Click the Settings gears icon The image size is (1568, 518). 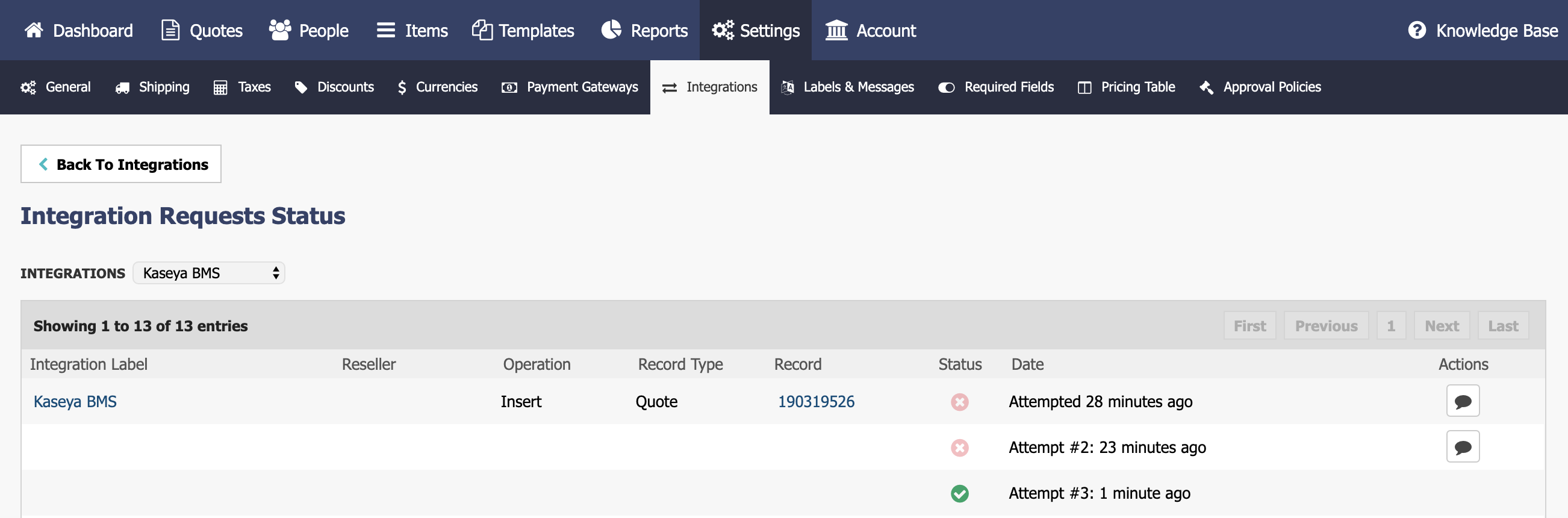click(x=723, y=30)
